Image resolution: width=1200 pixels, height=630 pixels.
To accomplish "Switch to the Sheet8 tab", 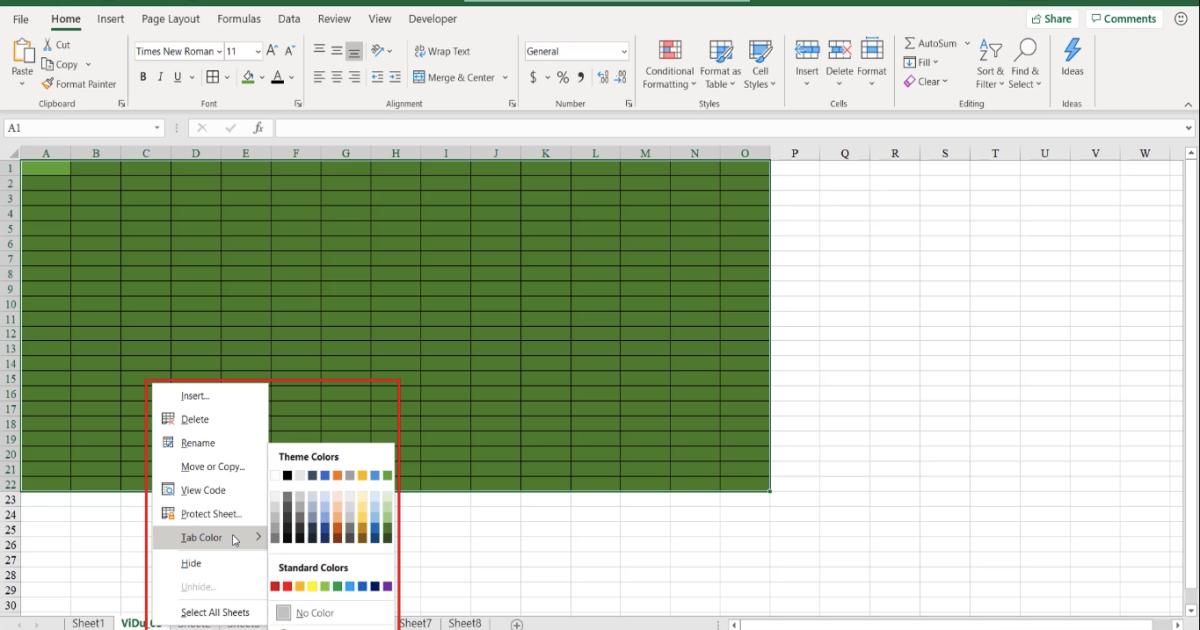I will coord(464,622).
